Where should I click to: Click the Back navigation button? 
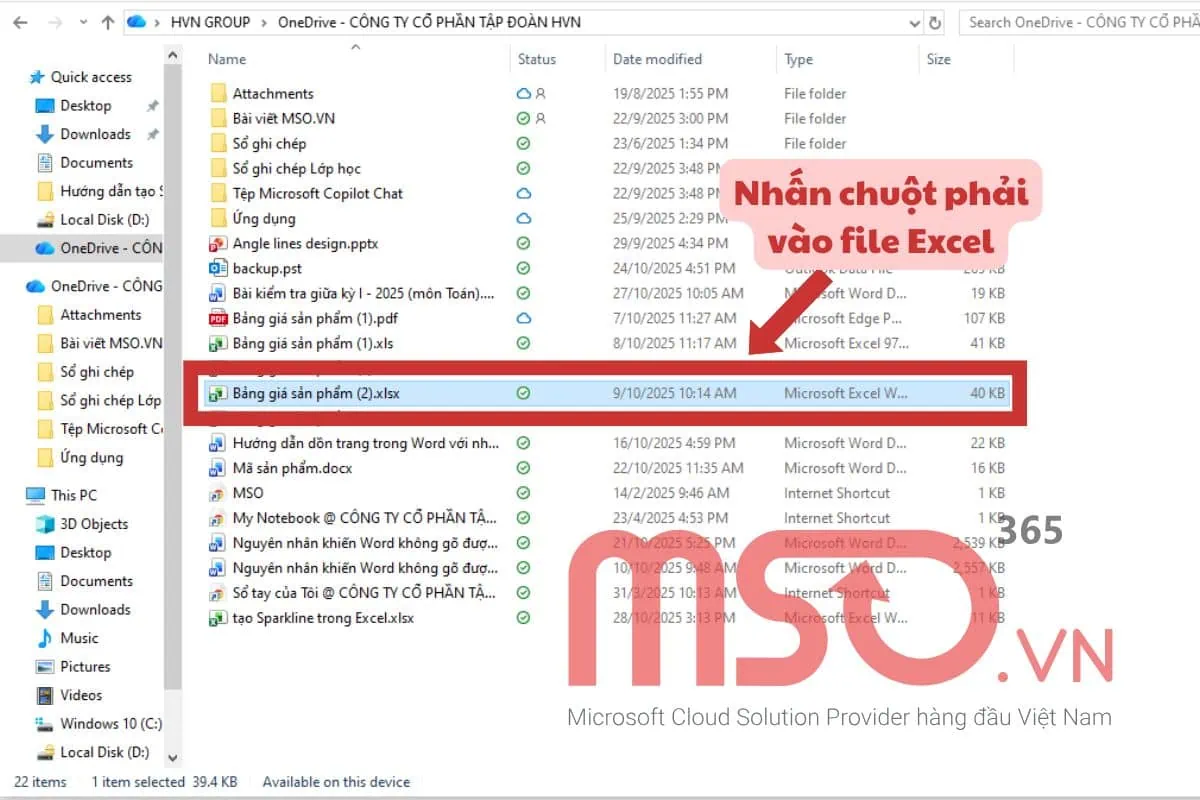coord(19,21)
